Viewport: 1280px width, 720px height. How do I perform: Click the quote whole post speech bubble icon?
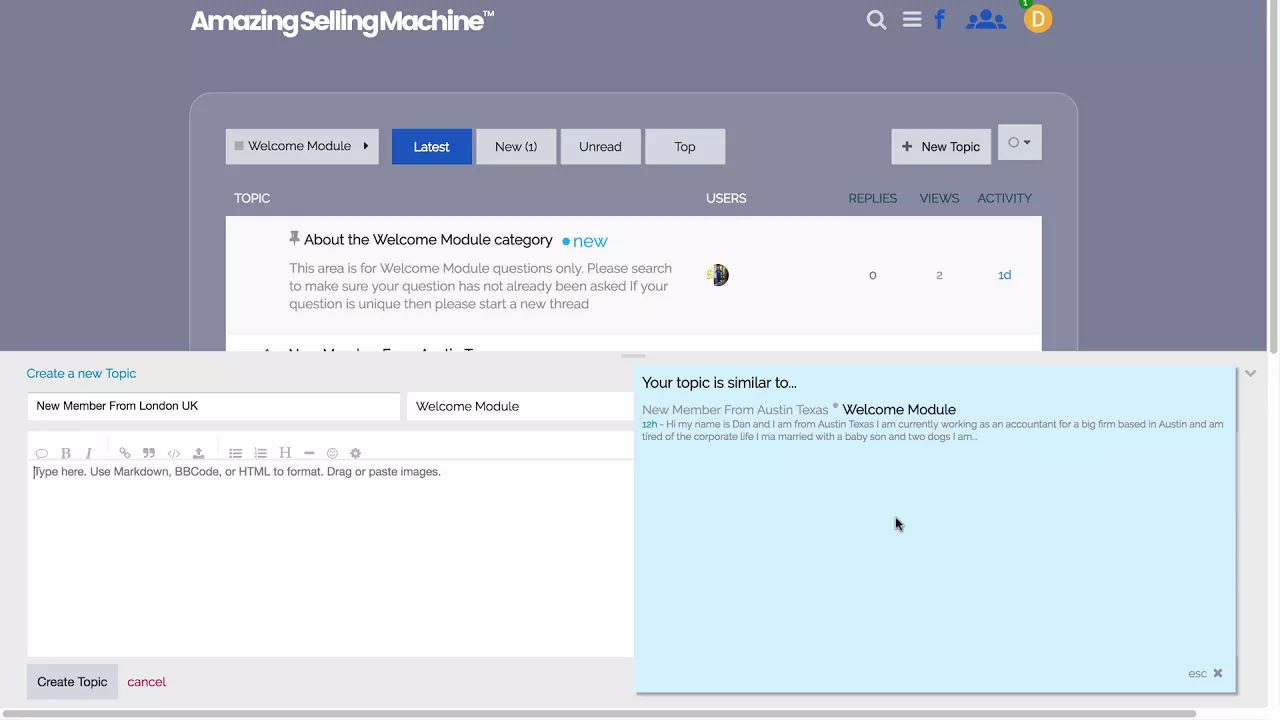point(42,453)
